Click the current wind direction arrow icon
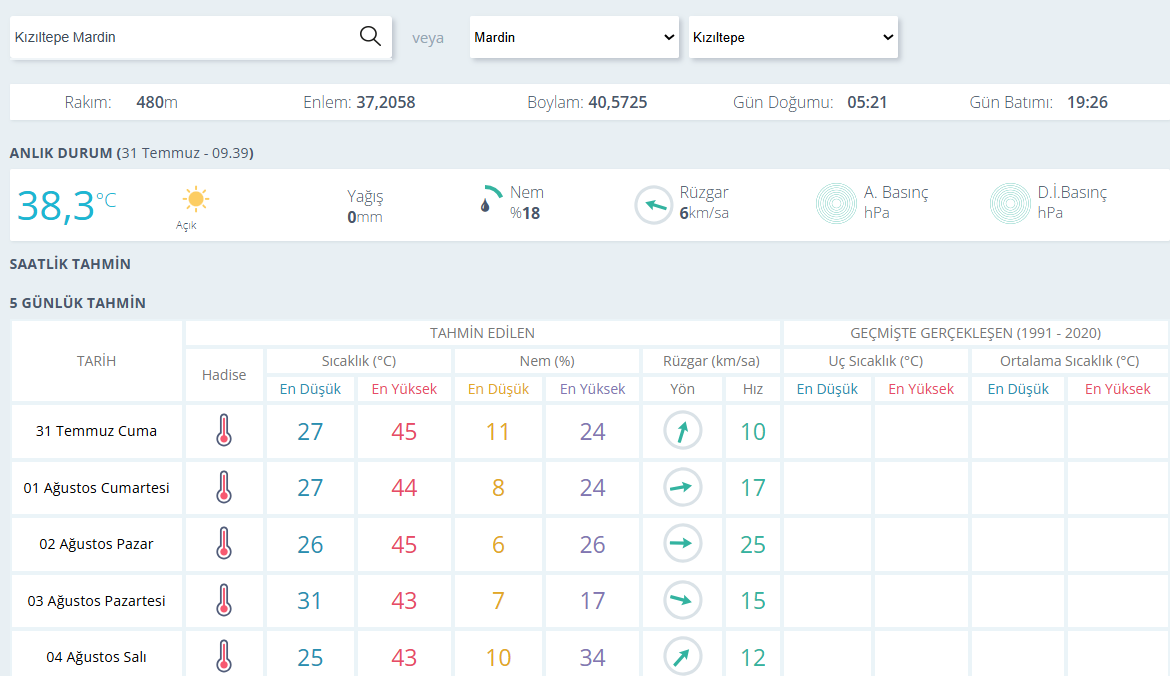 654,204
